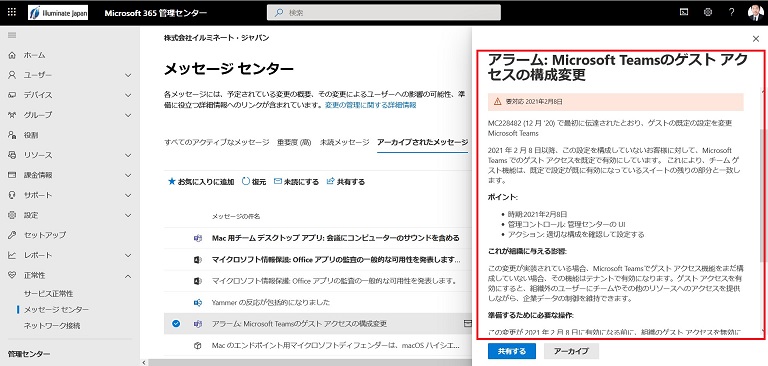Click the 復元 restore icon
Viewport: 768px width, 366px height.
click(246, 181)
